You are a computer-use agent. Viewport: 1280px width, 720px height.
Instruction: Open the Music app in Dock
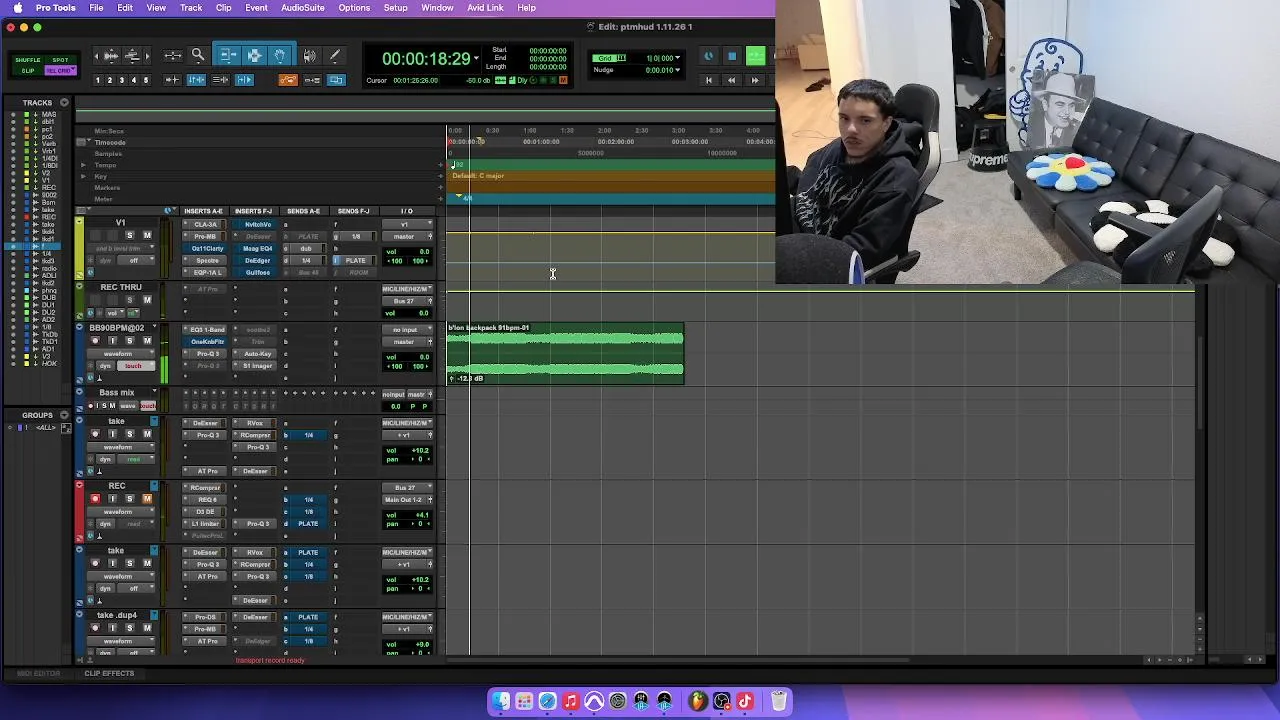click(571, 701)
